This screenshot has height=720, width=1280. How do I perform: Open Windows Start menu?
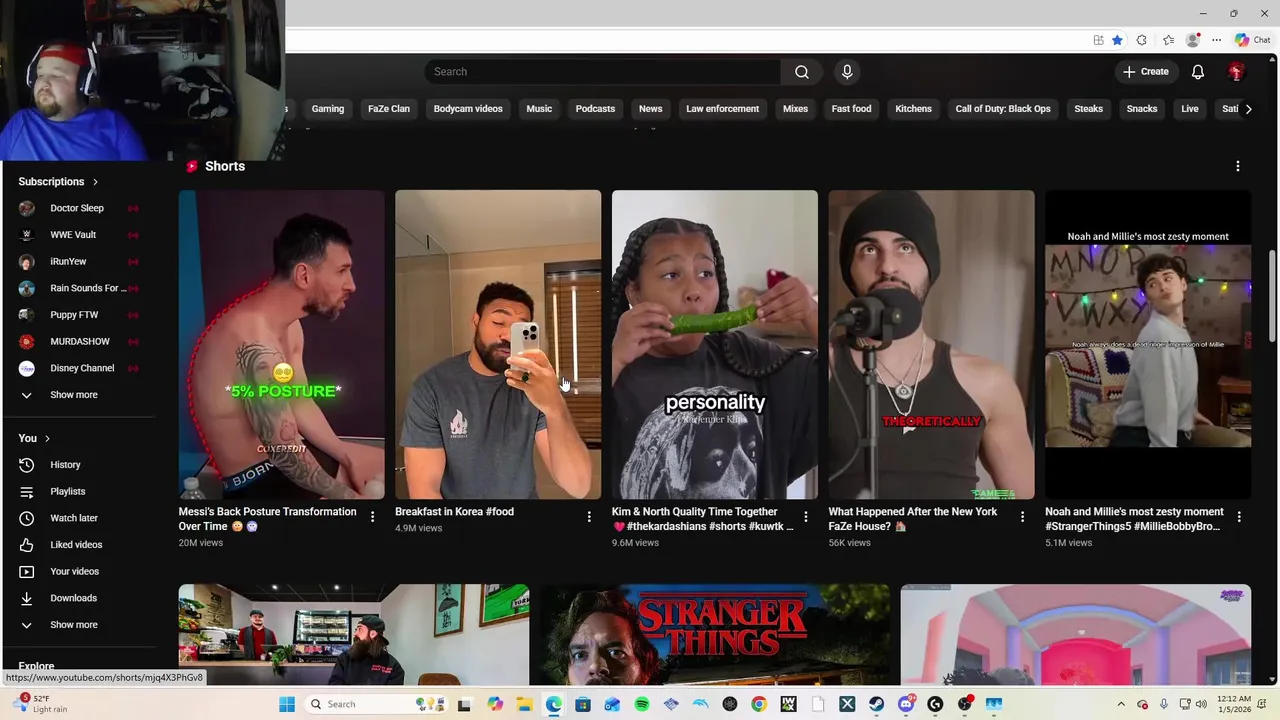pyautogui.click(x=287, y=704)
